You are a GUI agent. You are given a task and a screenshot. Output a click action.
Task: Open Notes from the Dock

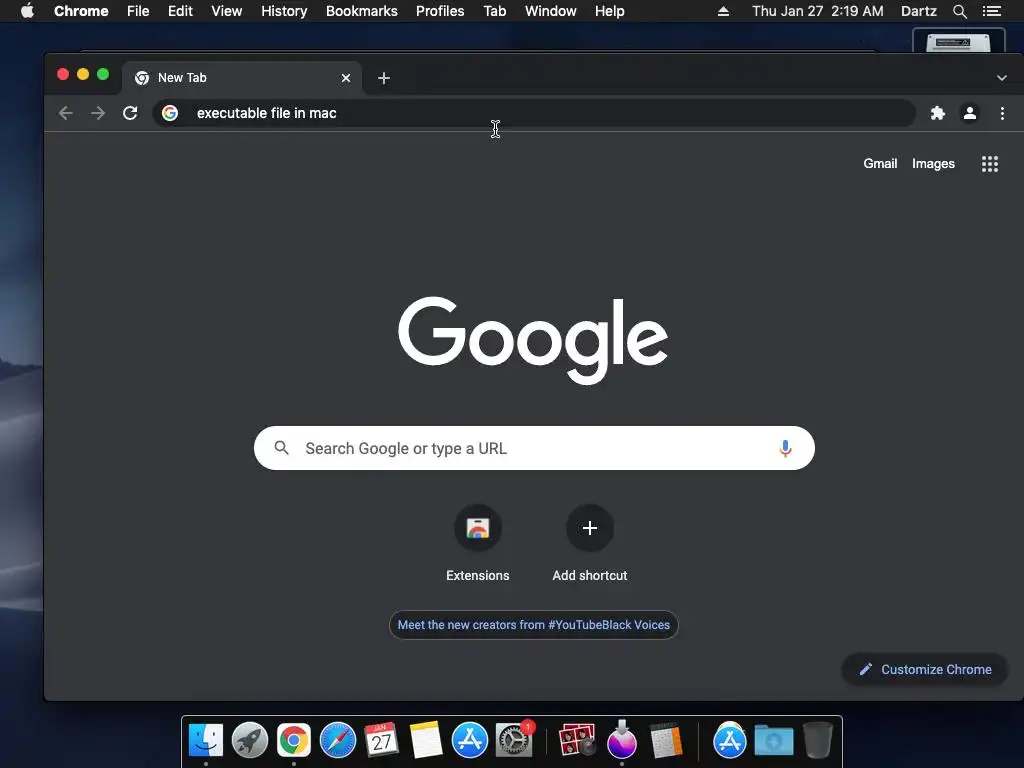click(x=426, y=741)
